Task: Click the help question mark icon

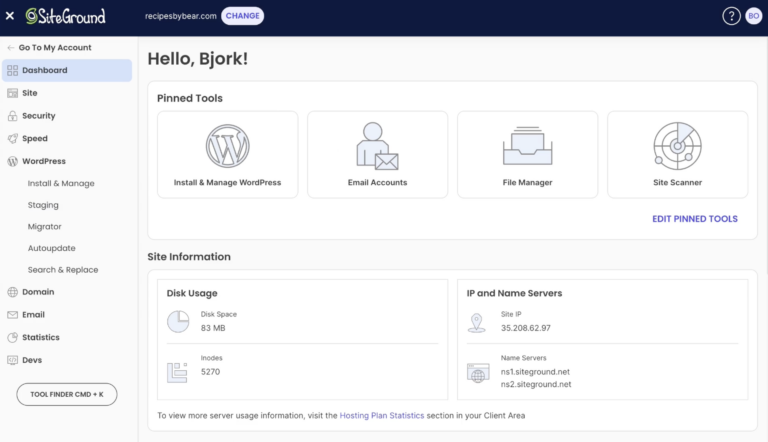Action: click(x=731, y=16)
